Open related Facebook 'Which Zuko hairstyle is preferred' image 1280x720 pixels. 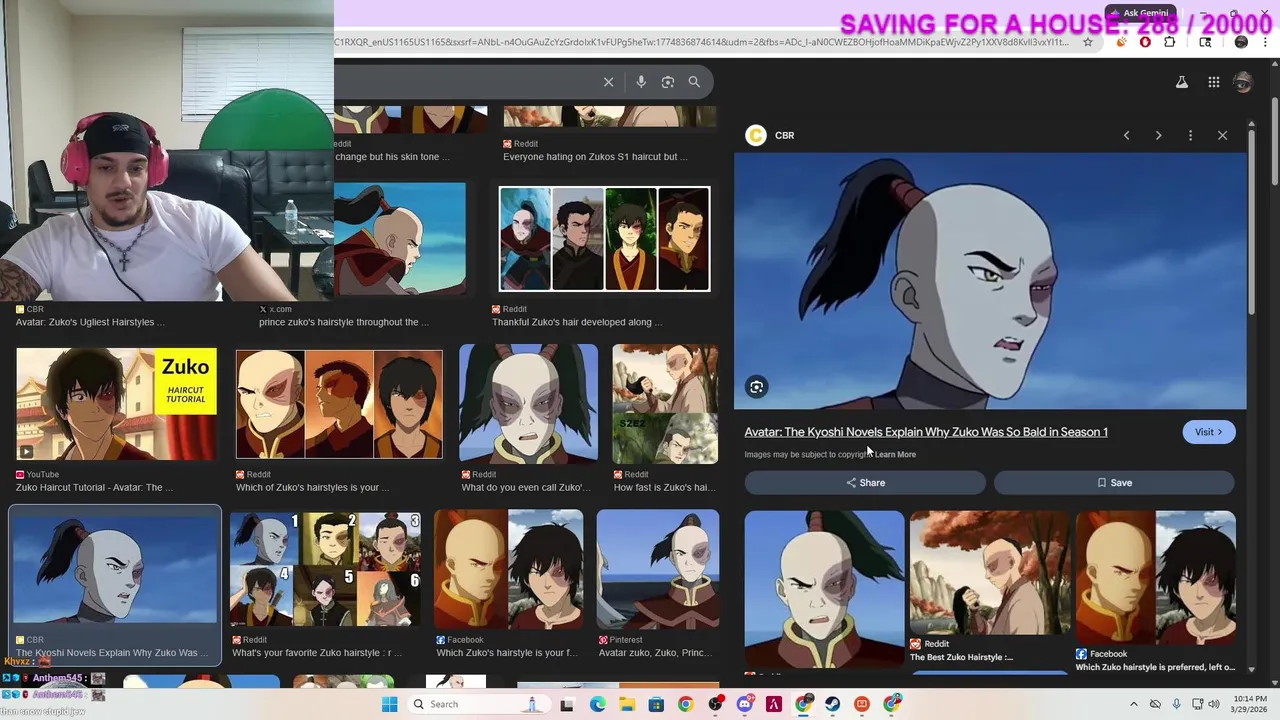click(x=1156, y=577)
